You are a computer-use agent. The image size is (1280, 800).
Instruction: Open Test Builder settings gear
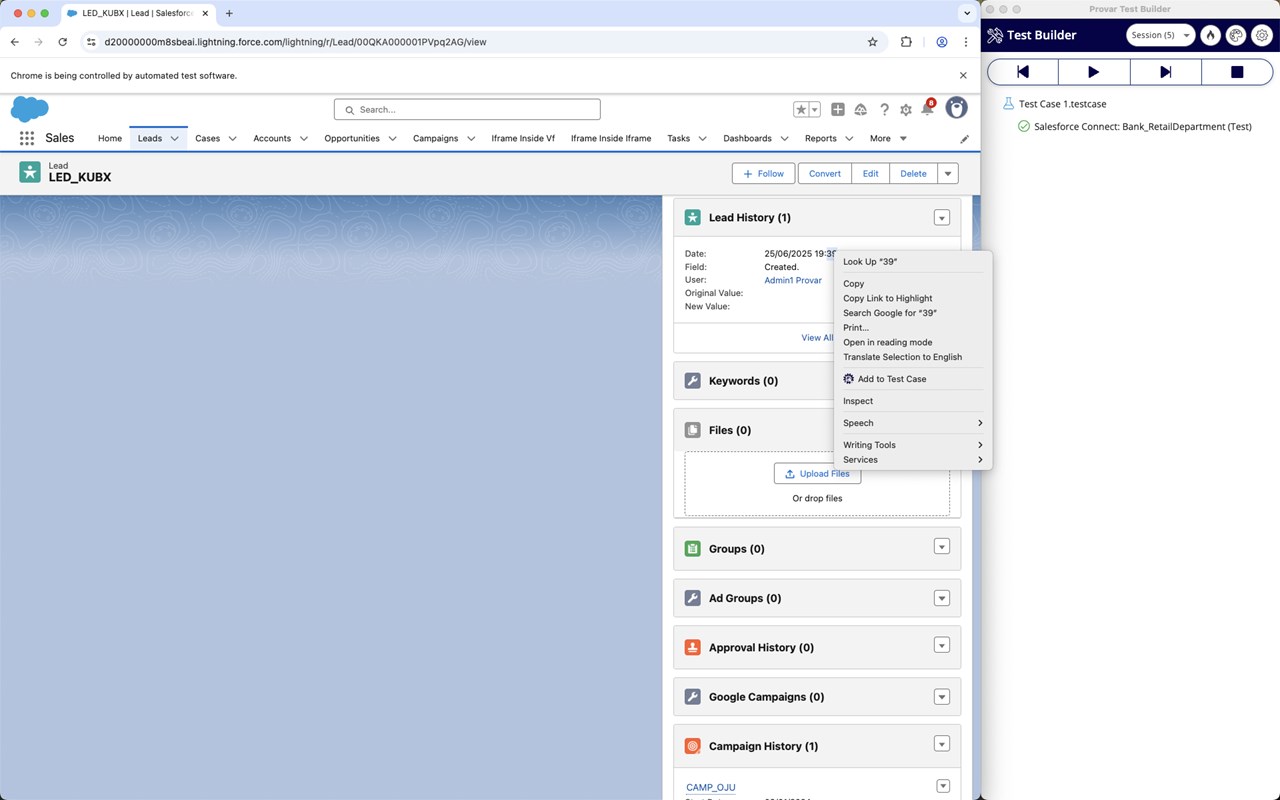click(x=1262, y=35)
